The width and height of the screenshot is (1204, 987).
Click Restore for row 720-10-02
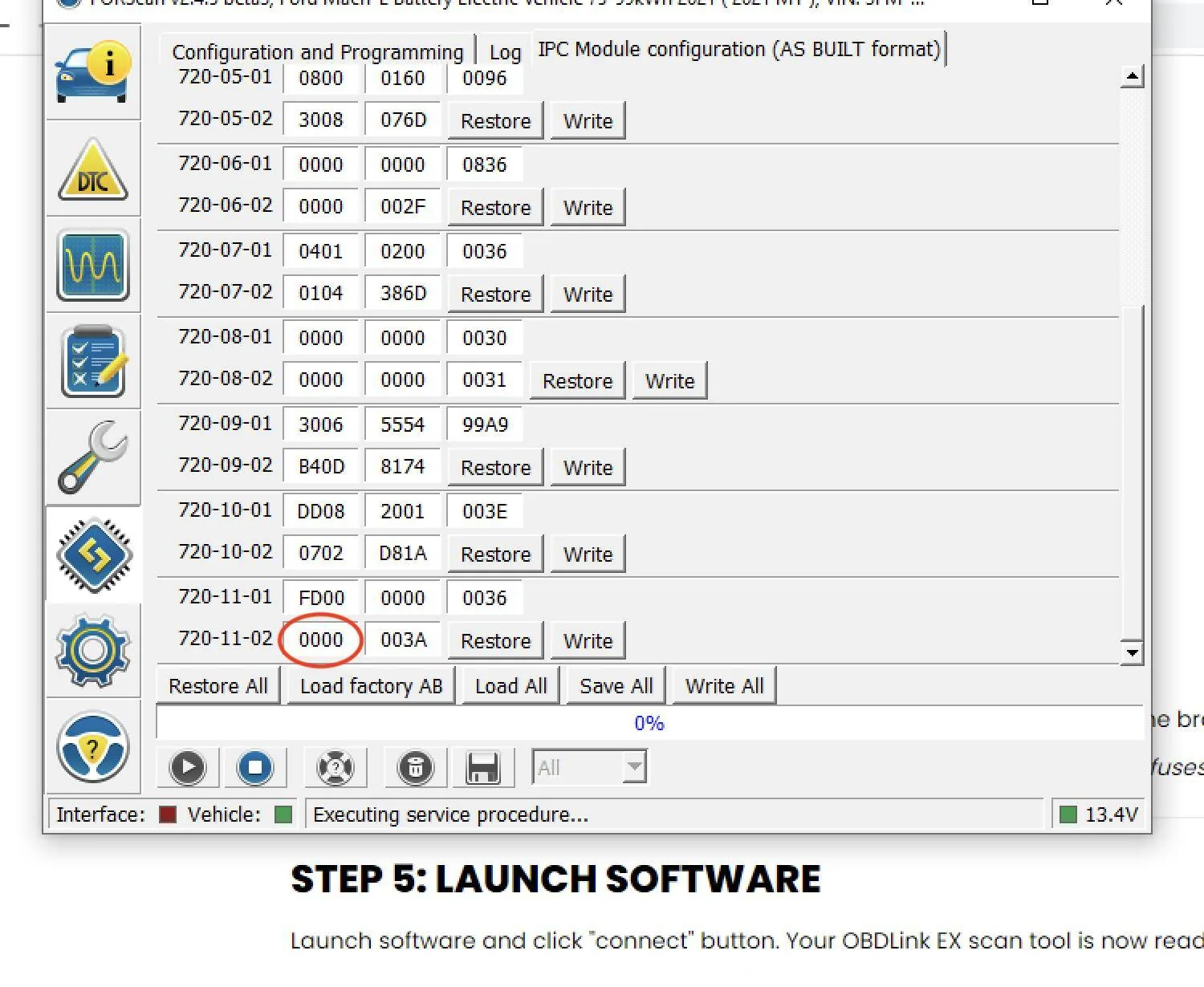coord(496,554)
